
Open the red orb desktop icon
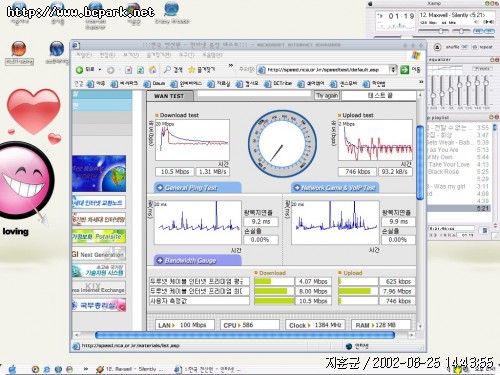(x=19, y=52)
